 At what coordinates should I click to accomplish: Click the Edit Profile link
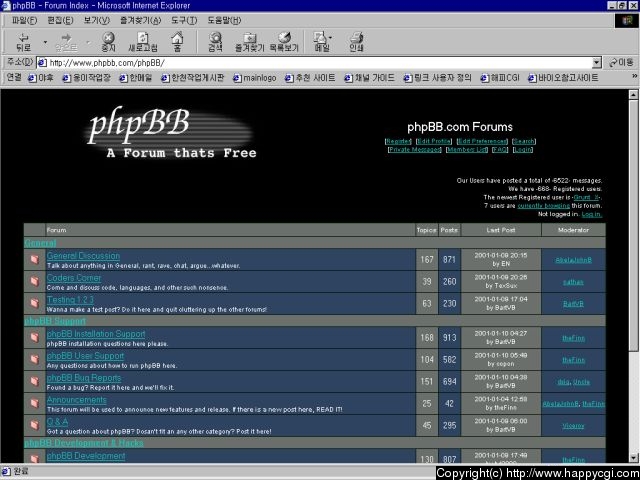[x=433, y=141]
